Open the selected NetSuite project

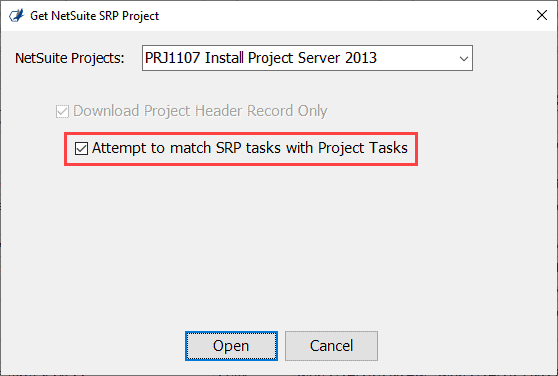(x=231, y=346)
